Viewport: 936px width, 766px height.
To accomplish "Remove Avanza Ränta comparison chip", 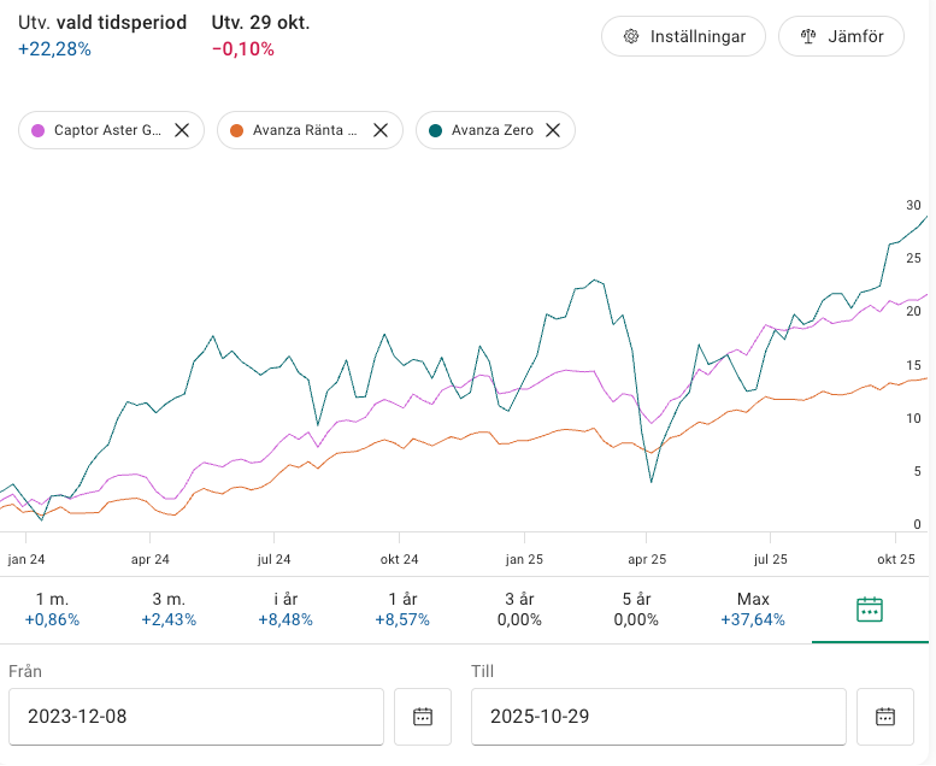I will point(380,130).
